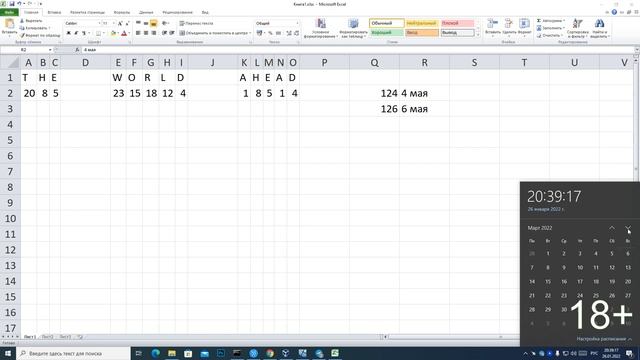Open Google Chrome from the taskbar
640x360 pixels.
tap(269, 353)
